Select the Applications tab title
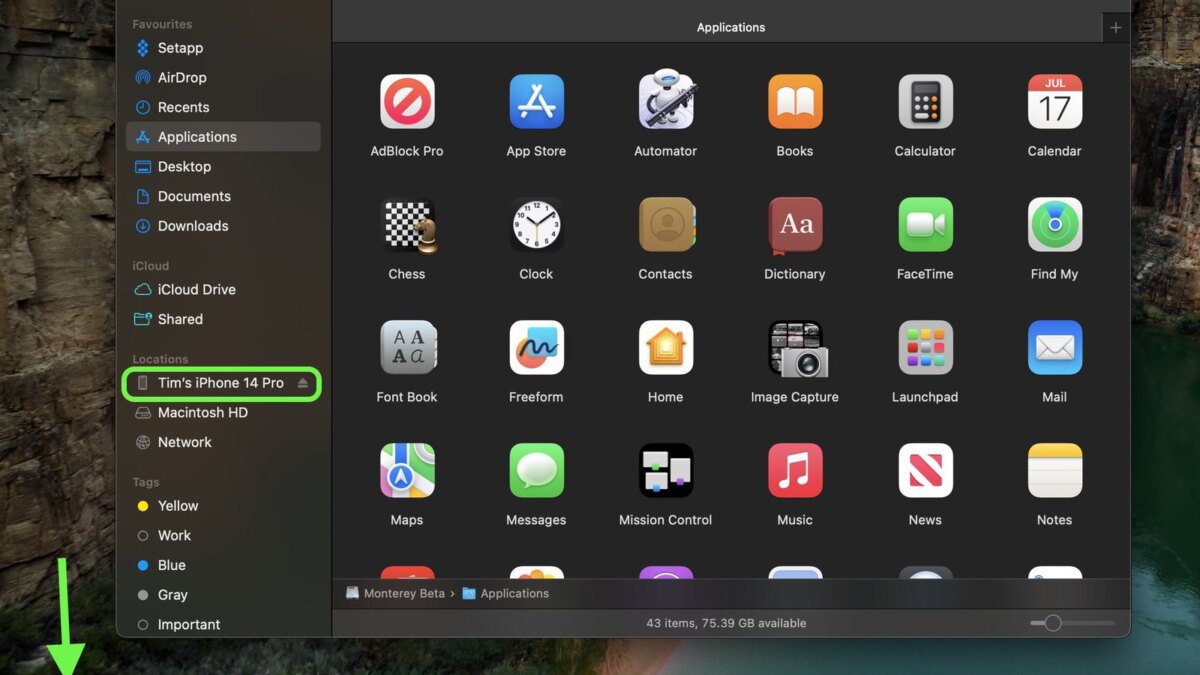 pyautogui.click(x=731, y=28)
